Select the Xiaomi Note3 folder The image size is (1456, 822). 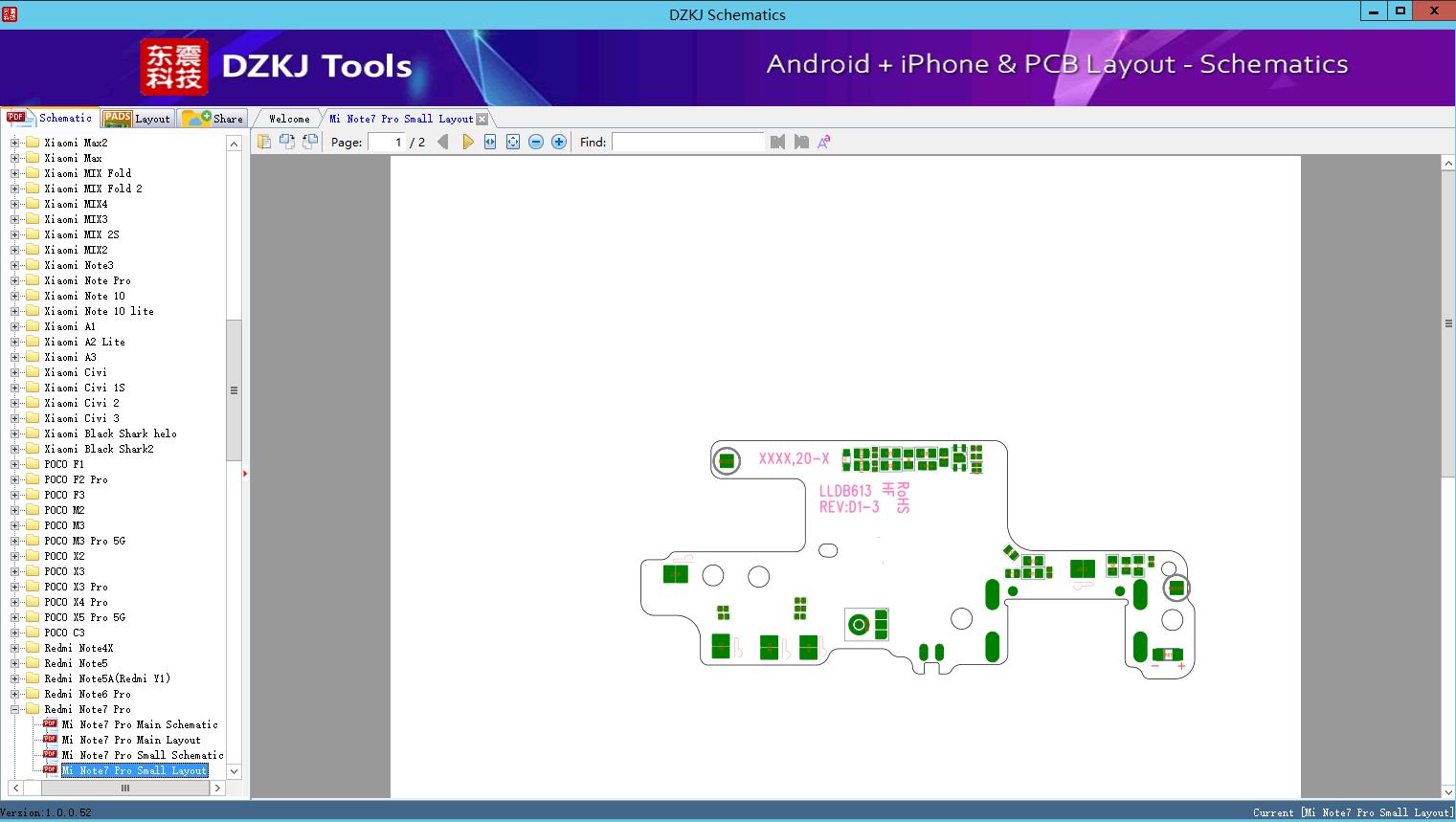78,265
